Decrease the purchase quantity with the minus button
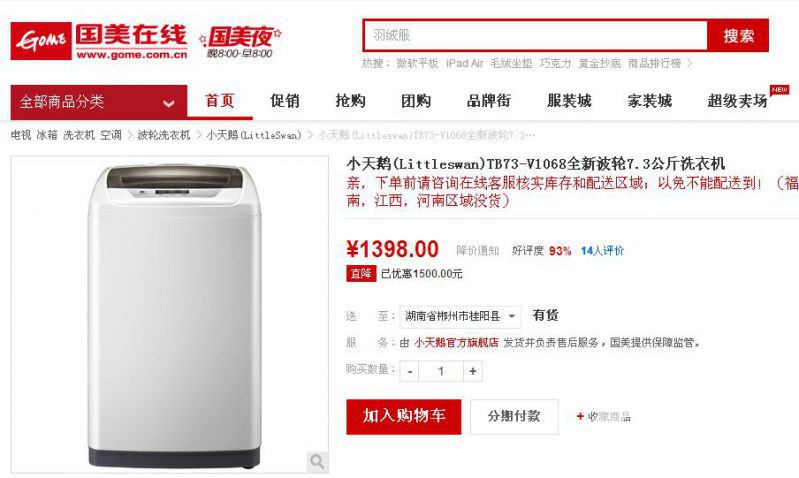Image resolution: width=799 pixels, height=478 pixels. tap(409, 371)
